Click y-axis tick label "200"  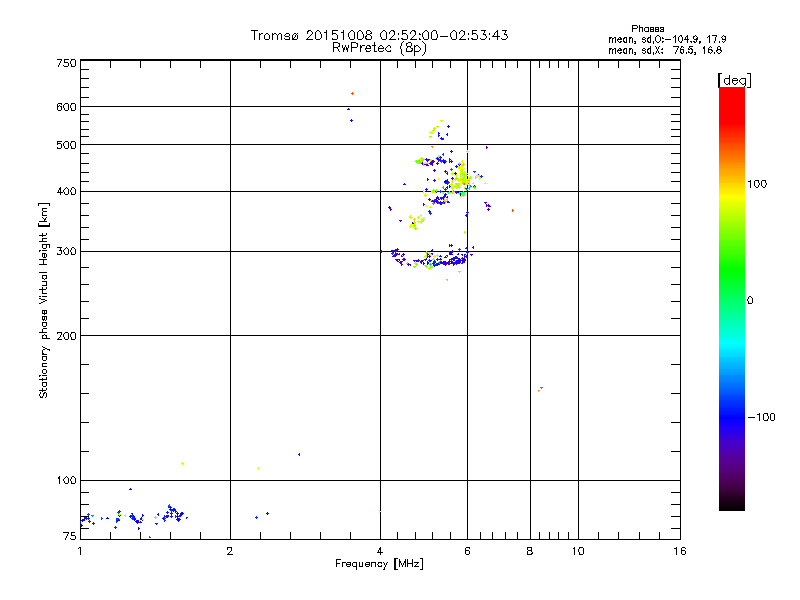66,336
